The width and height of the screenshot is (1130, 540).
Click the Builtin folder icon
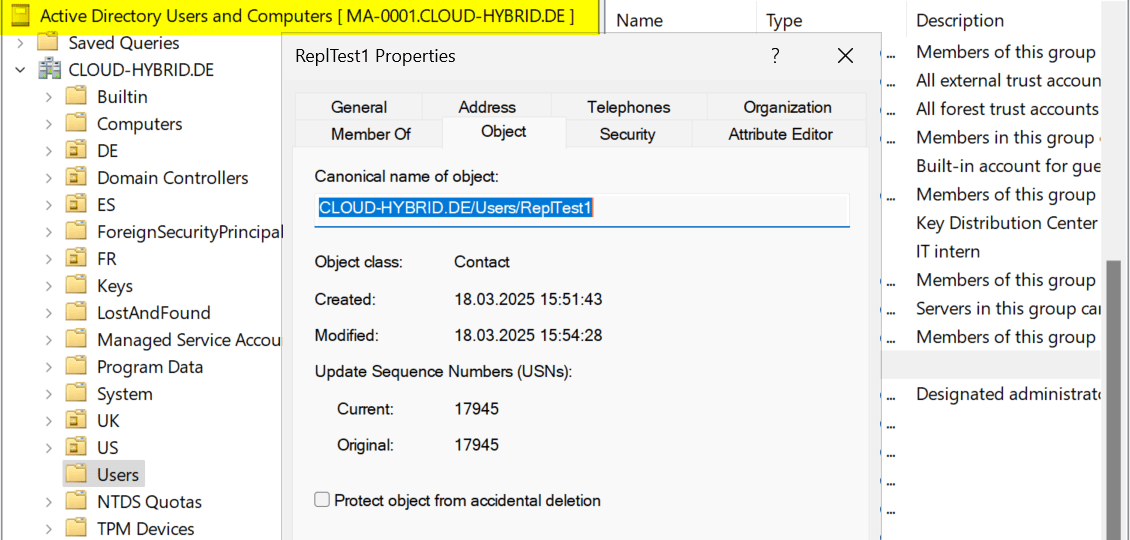77,97
